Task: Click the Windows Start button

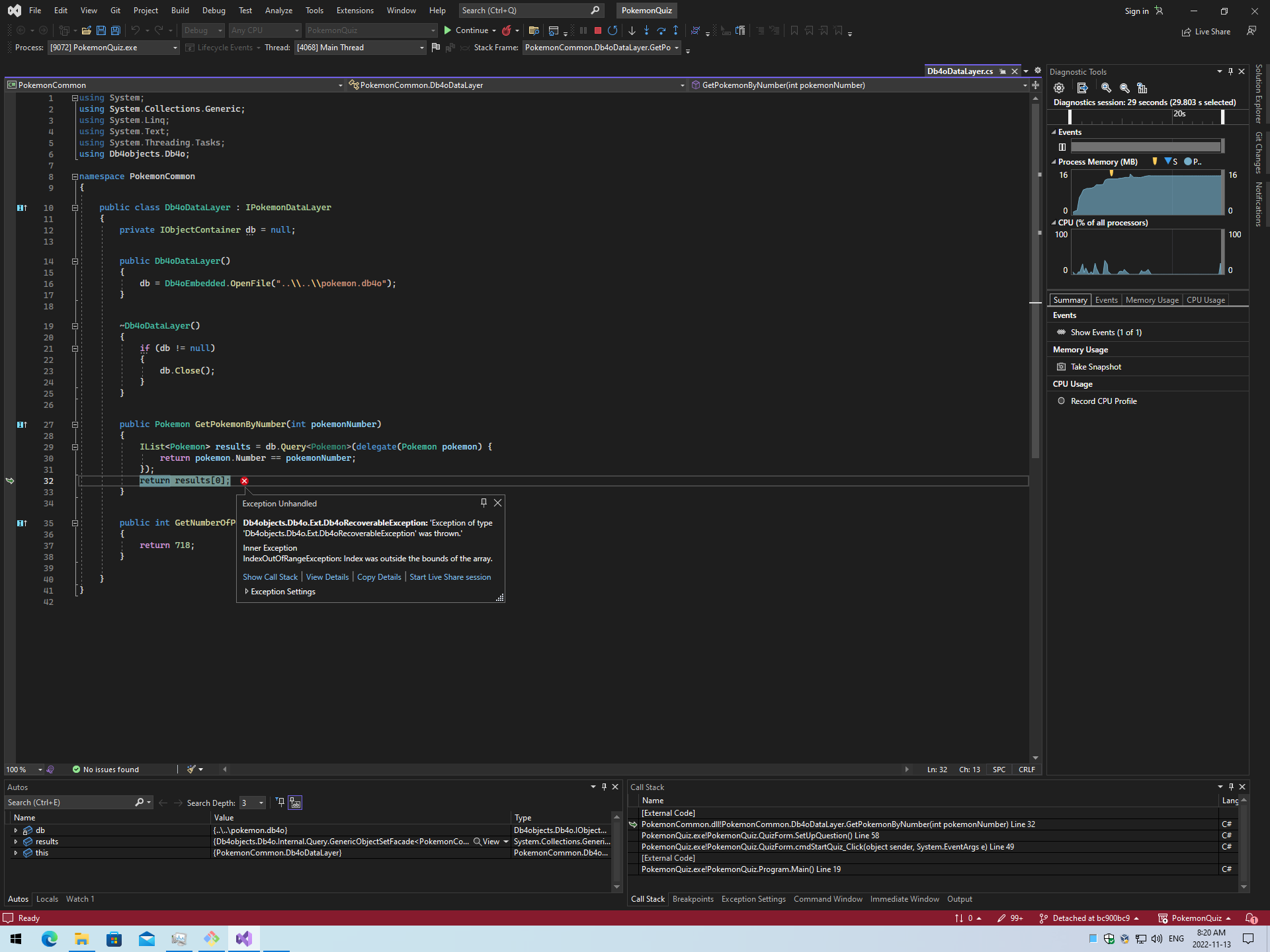Action: [x=17, y=939]
